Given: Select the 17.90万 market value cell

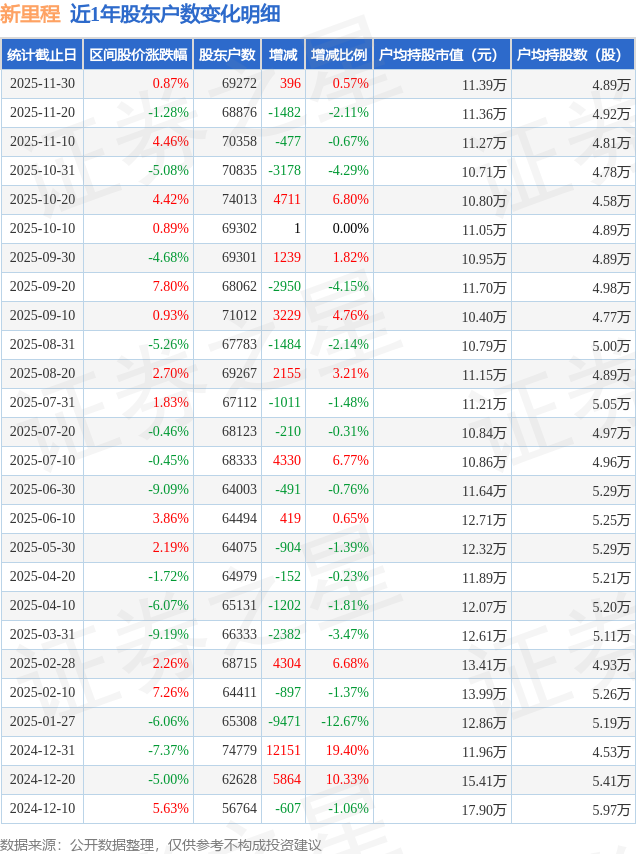Looking at the screenshot, I should tap(484, 809).
